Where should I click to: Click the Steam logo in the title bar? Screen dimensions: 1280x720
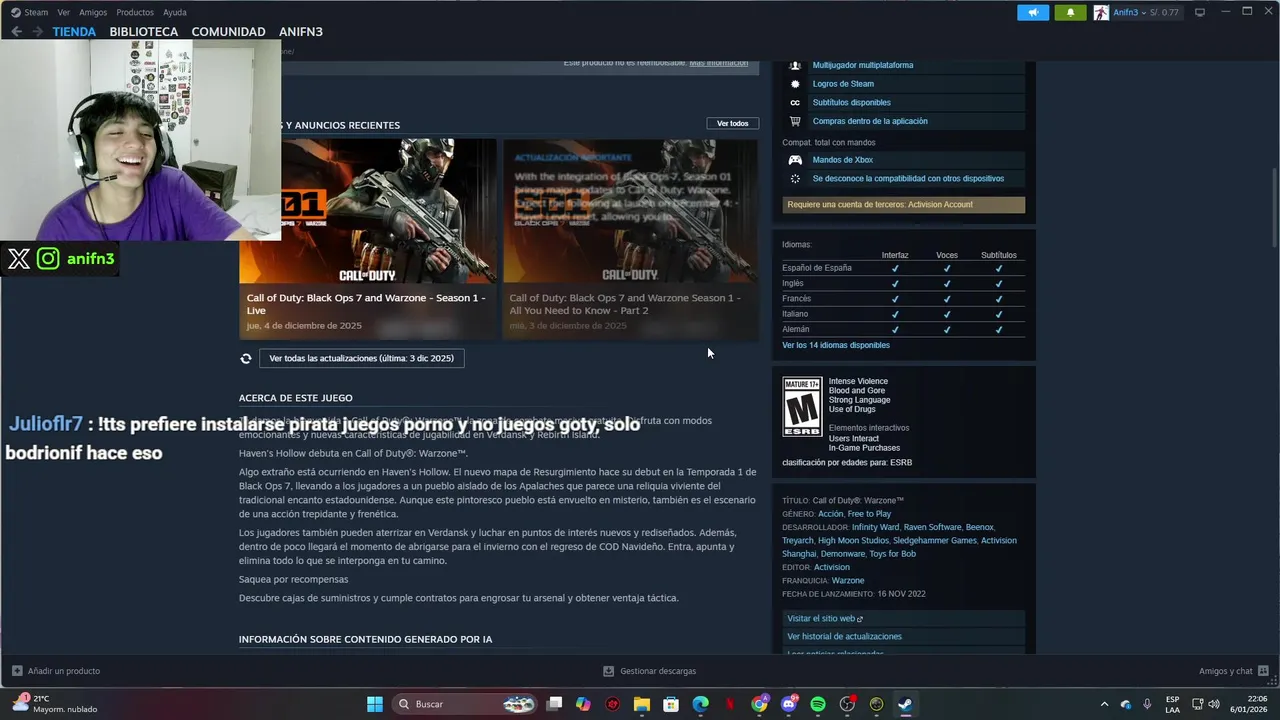coord(15,12)
